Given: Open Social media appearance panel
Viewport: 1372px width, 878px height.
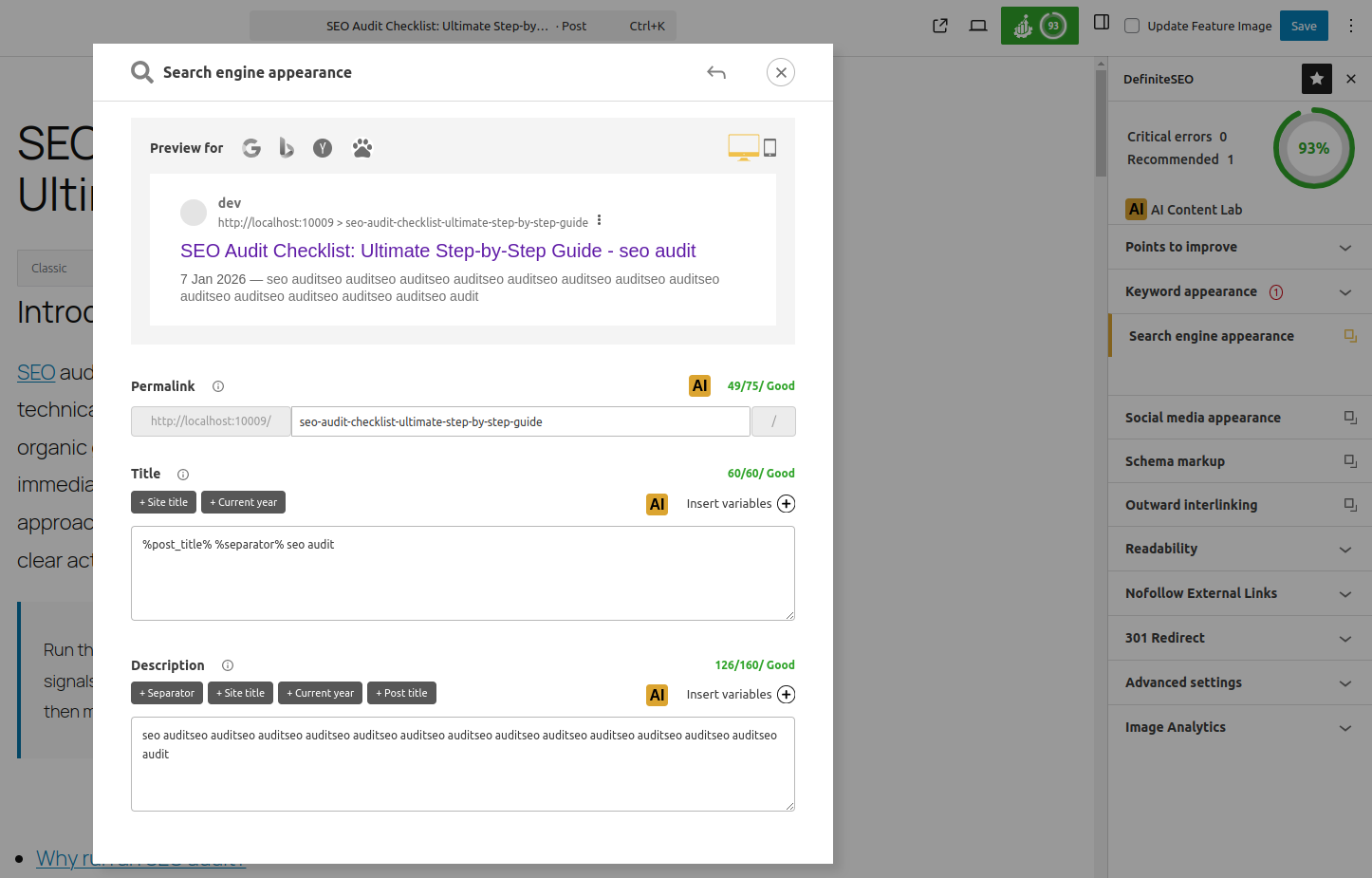Looking at the screenshot, I should pyautogui.click(x=1239, y=418).
